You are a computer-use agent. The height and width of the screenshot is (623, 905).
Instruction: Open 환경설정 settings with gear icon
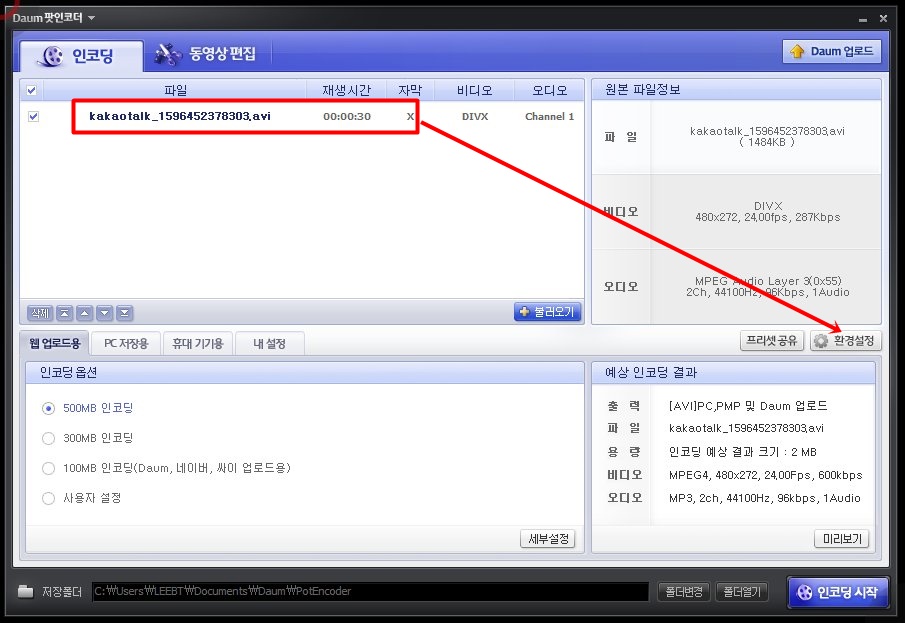pyautogui.click(x=846, y=341)
